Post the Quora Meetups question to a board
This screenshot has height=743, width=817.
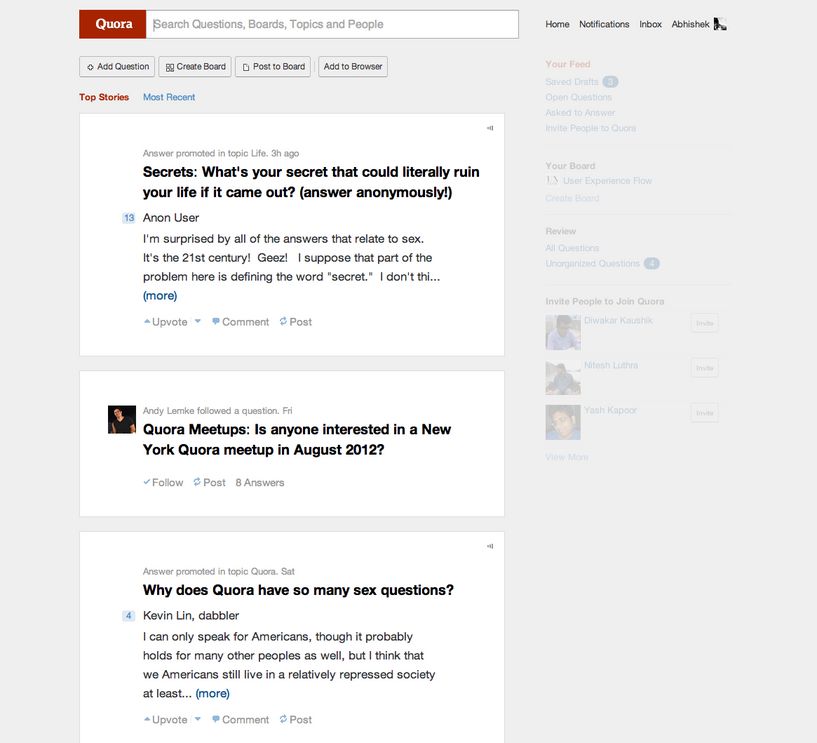pyautogui.click(x=209, y=482)
